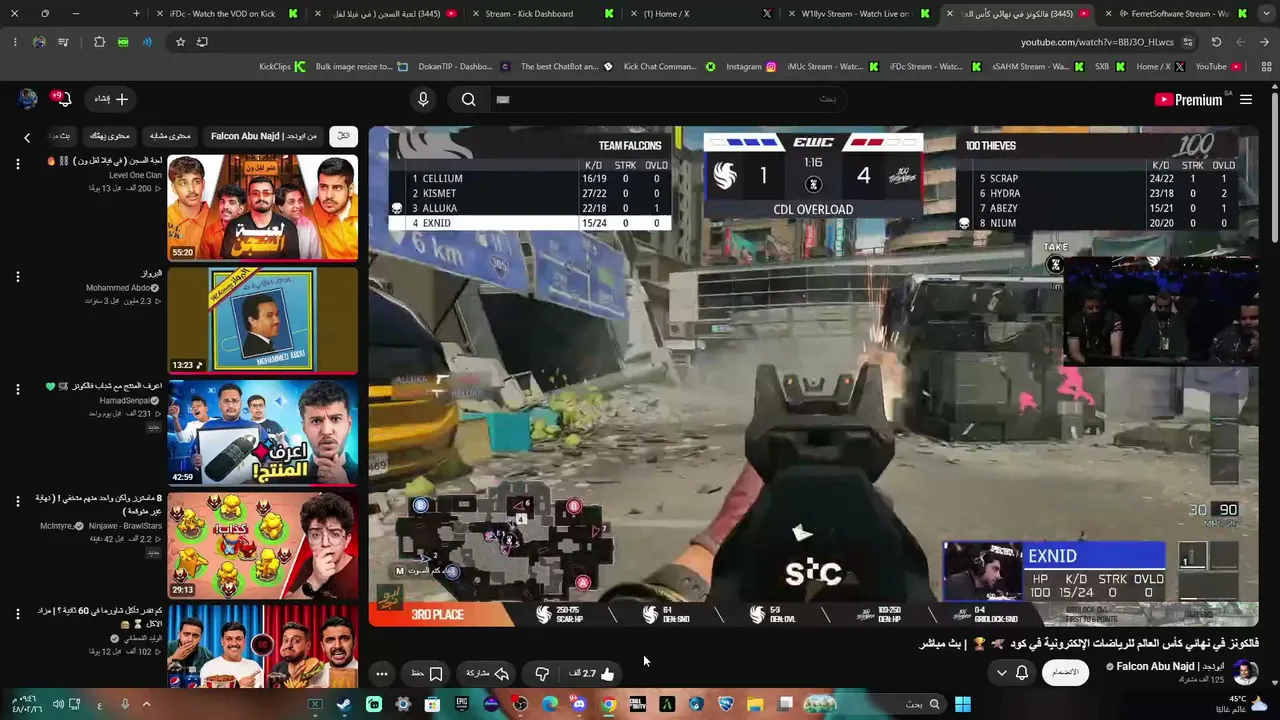
Task: Click the 'الانضمام' join button
Action: (1065, 673)
